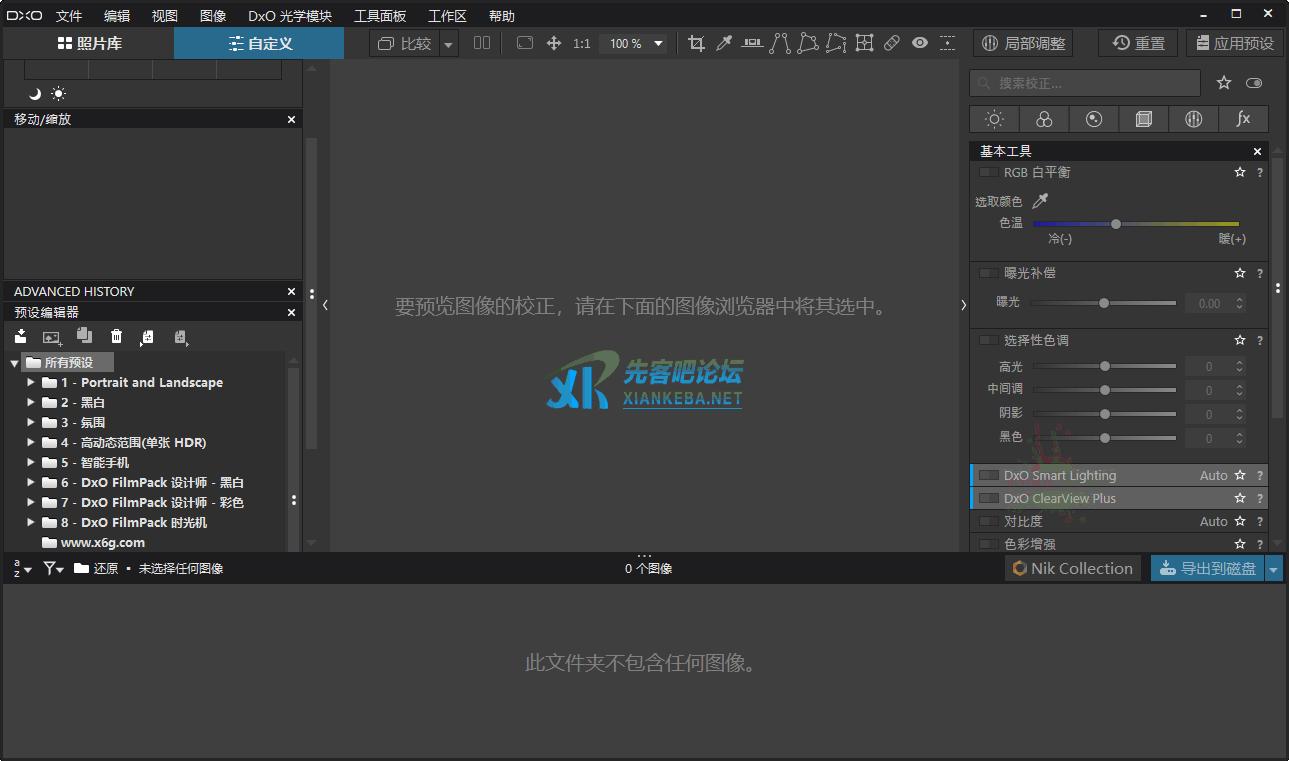Screen dimensions: 1289x761
Task: Click the 导出到磁盘 export button
Action: (1207, 568)
